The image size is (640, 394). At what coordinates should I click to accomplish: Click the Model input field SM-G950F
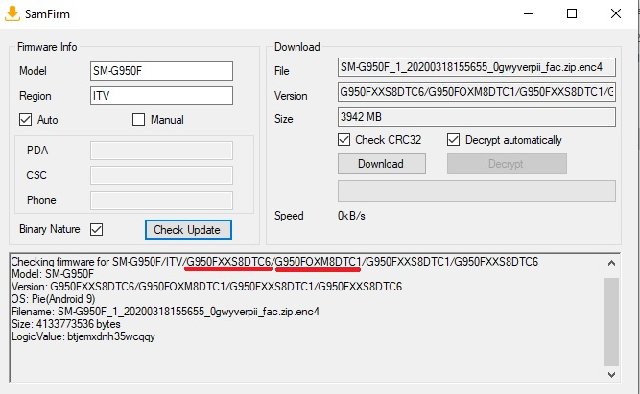pyautogui.click(x=161, y=71)
